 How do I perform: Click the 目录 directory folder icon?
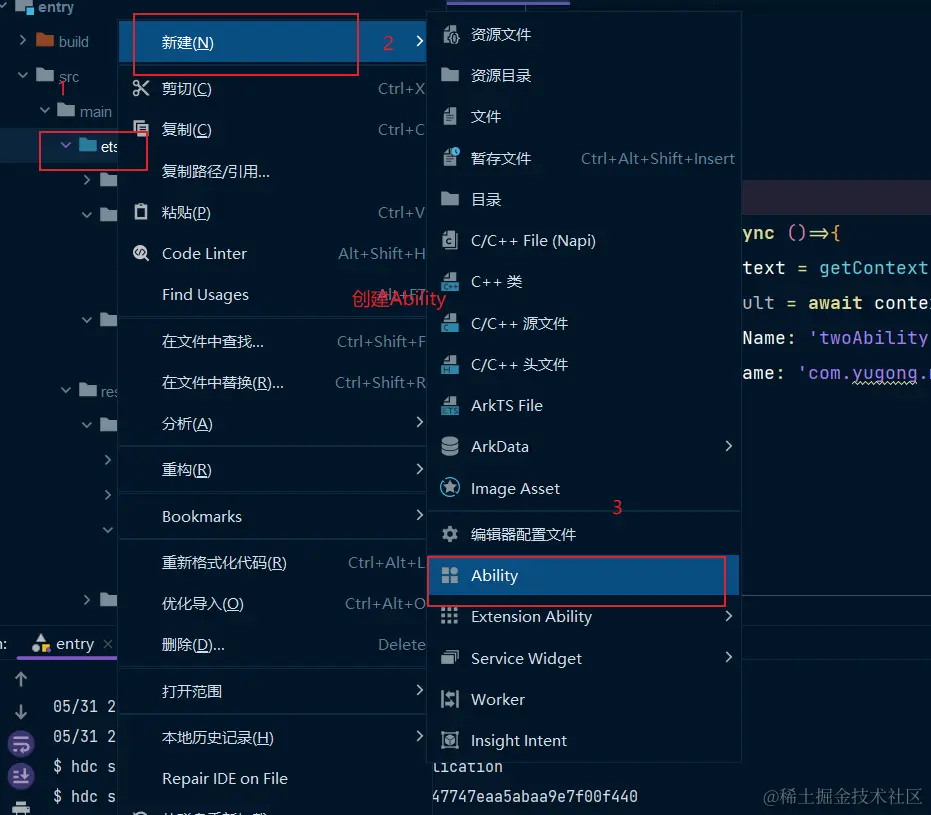point(450,198)
